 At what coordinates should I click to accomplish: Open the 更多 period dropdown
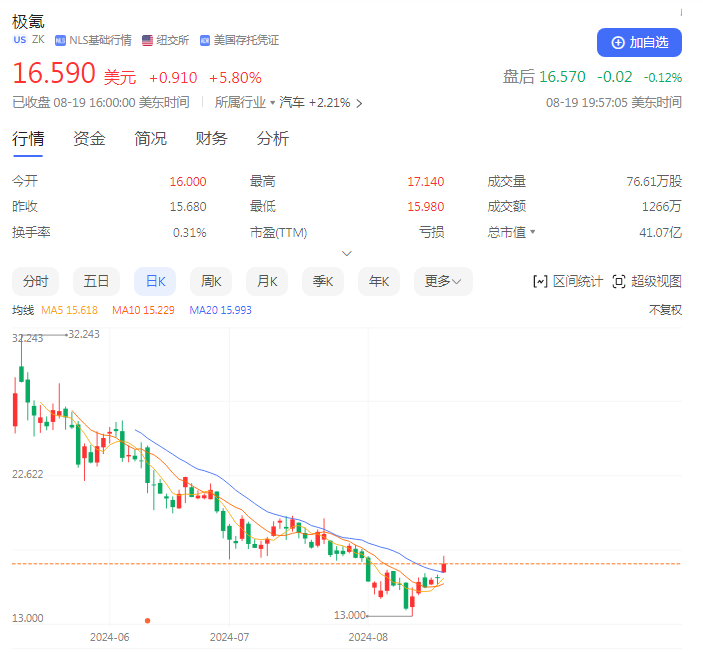[443, 282]
